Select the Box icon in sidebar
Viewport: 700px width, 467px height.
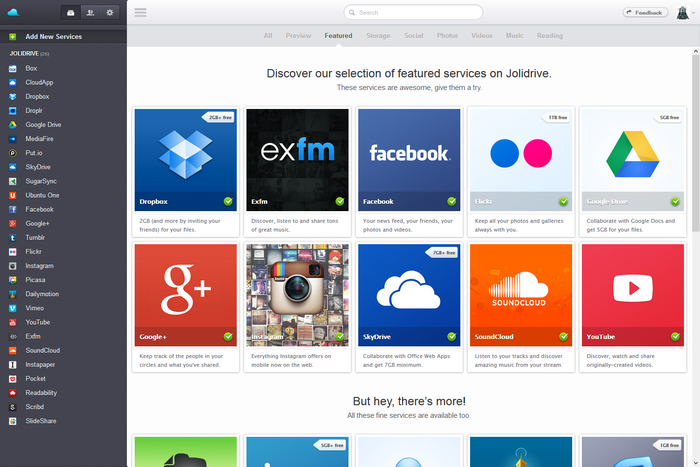pos(12,68)
